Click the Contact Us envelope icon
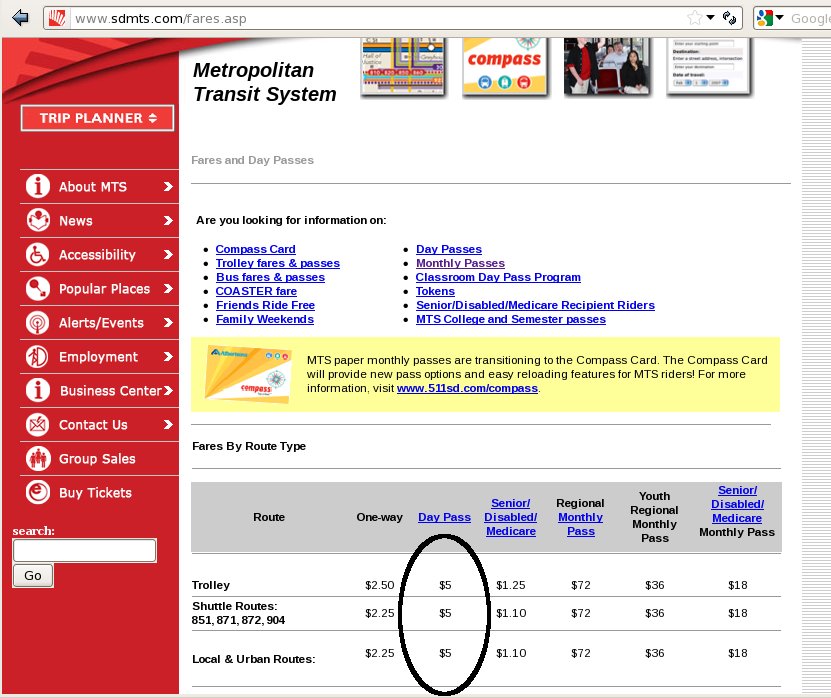The height and width of the screenshot is (698, 831). [x=38, y=425]
